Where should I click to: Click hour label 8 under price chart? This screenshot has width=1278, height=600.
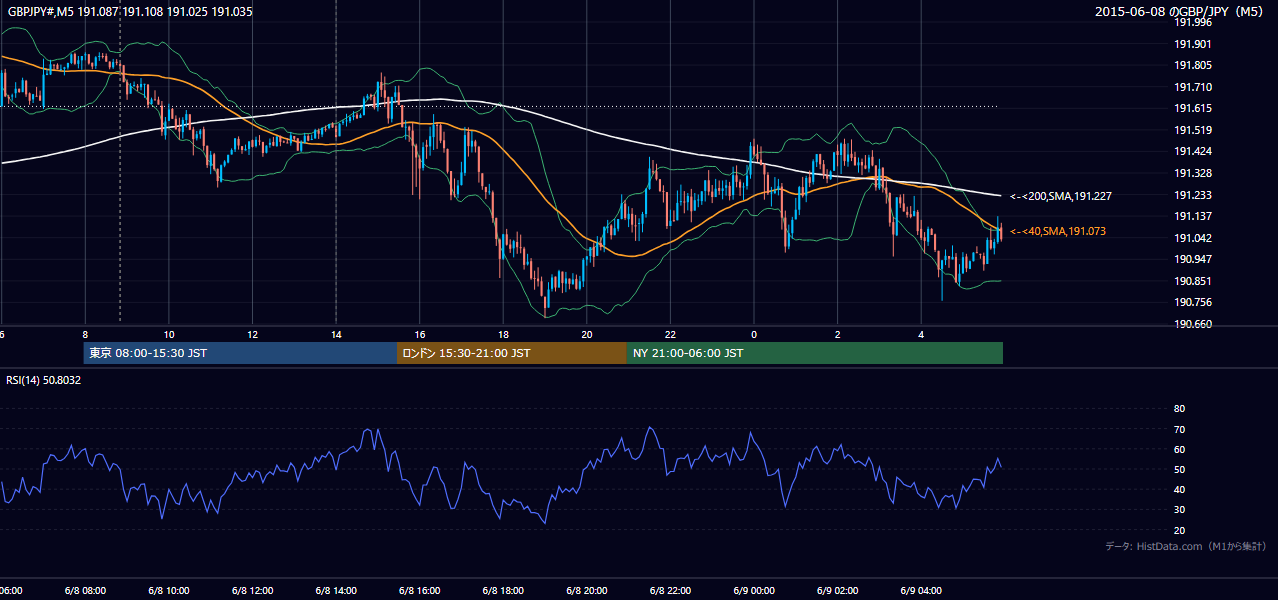click(85, 334)
